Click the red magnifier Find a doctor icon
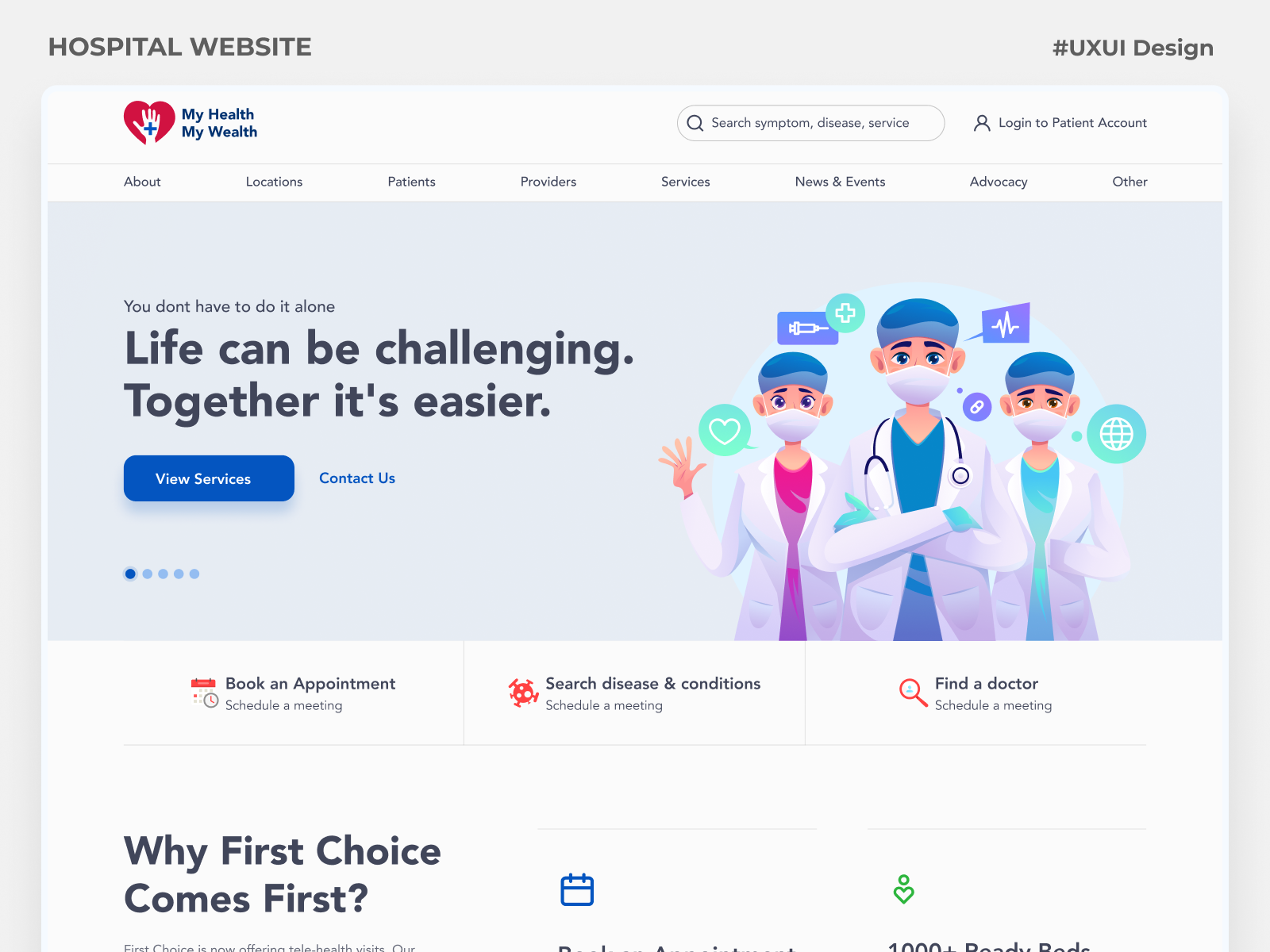This screenshot has width=1270, height=952. point(913,693)
